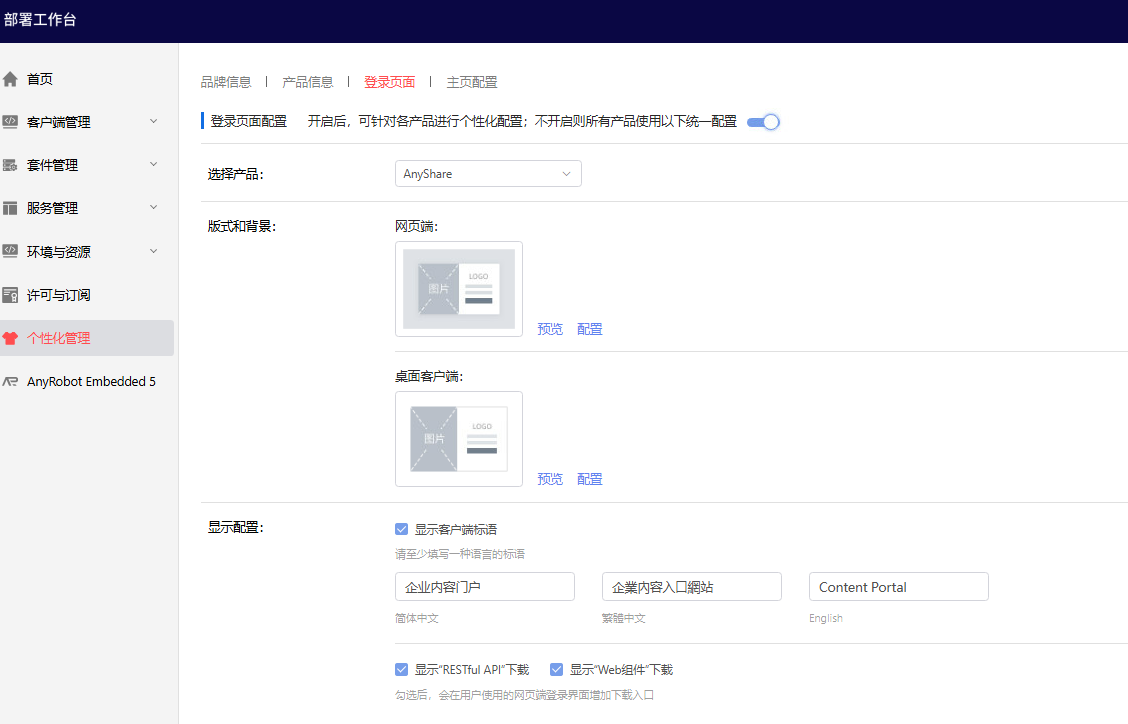Click the AnyRobot Embedded 5 icon
Image resolution: width=1128 pixels, height=724 pixels.
pos(11,381)
